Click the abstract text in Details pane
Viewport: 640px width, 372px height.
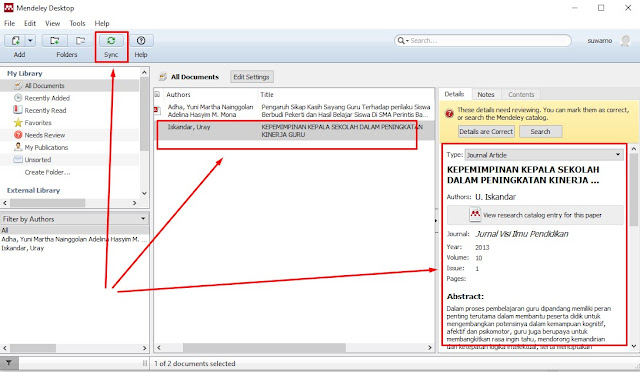click(529, 327)
